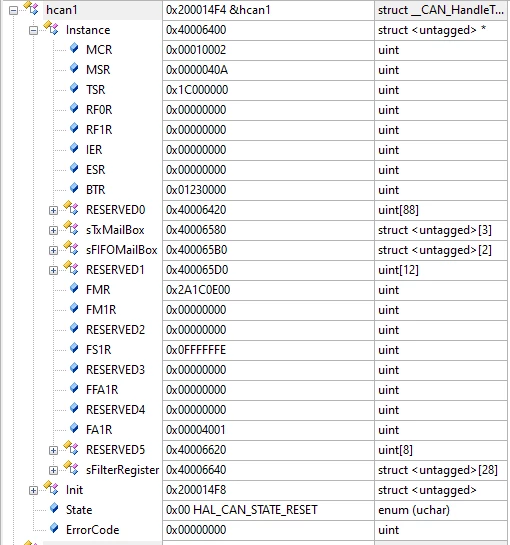Click the diamond icon beside FMR
The height and width of the screenshot is (545, 510).
point(74,288)
